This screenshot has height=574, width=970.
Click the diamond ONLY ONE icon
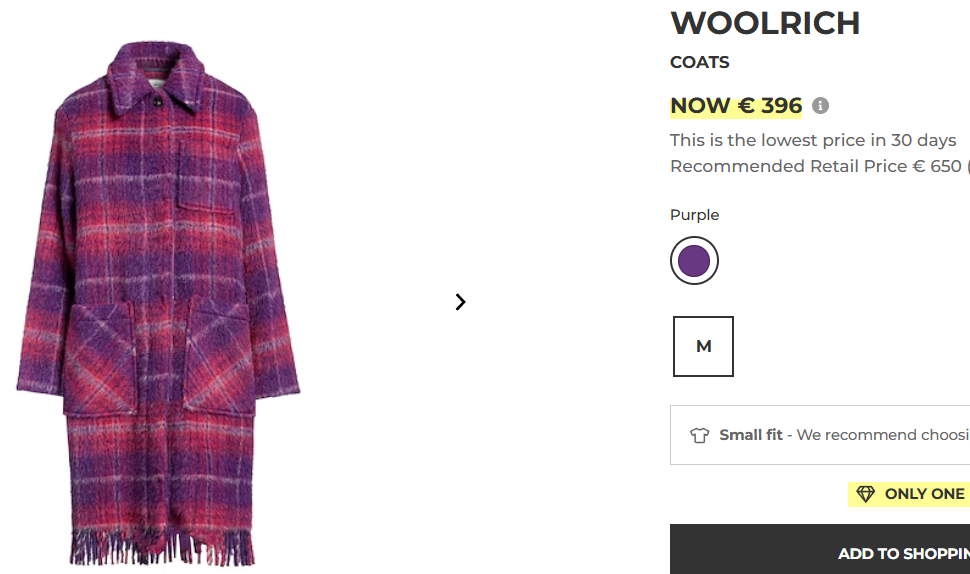[x=865, y=494]
